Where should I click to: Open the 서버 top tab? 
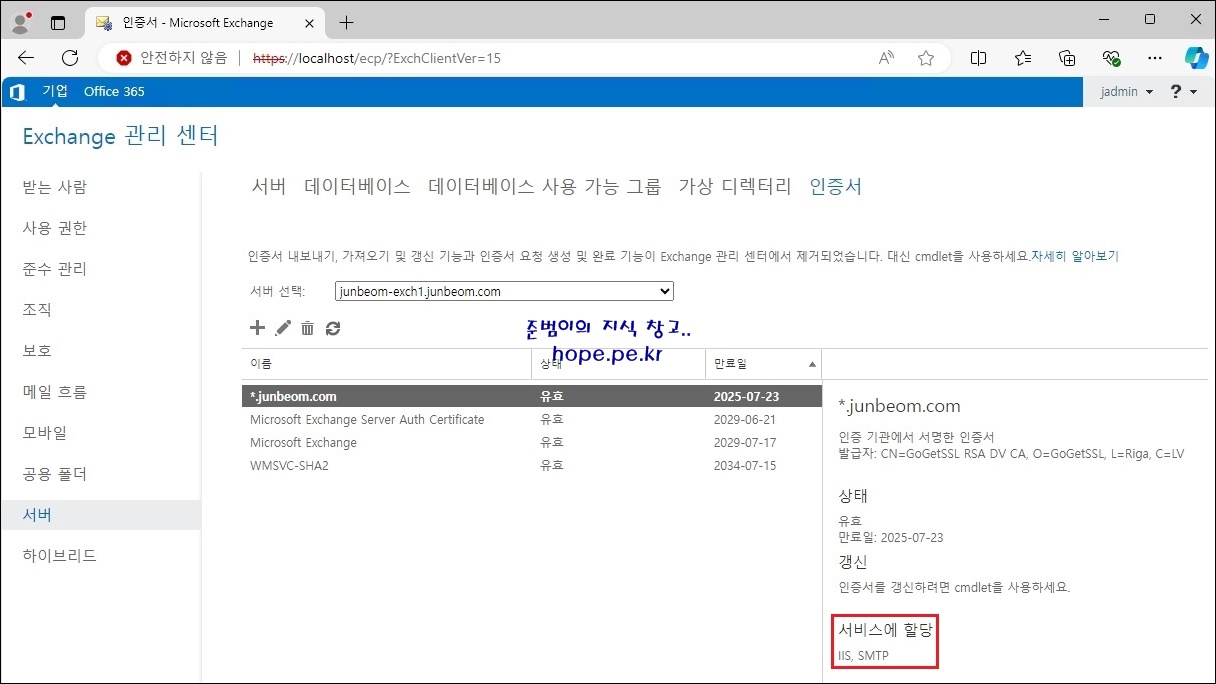point(268,186)
